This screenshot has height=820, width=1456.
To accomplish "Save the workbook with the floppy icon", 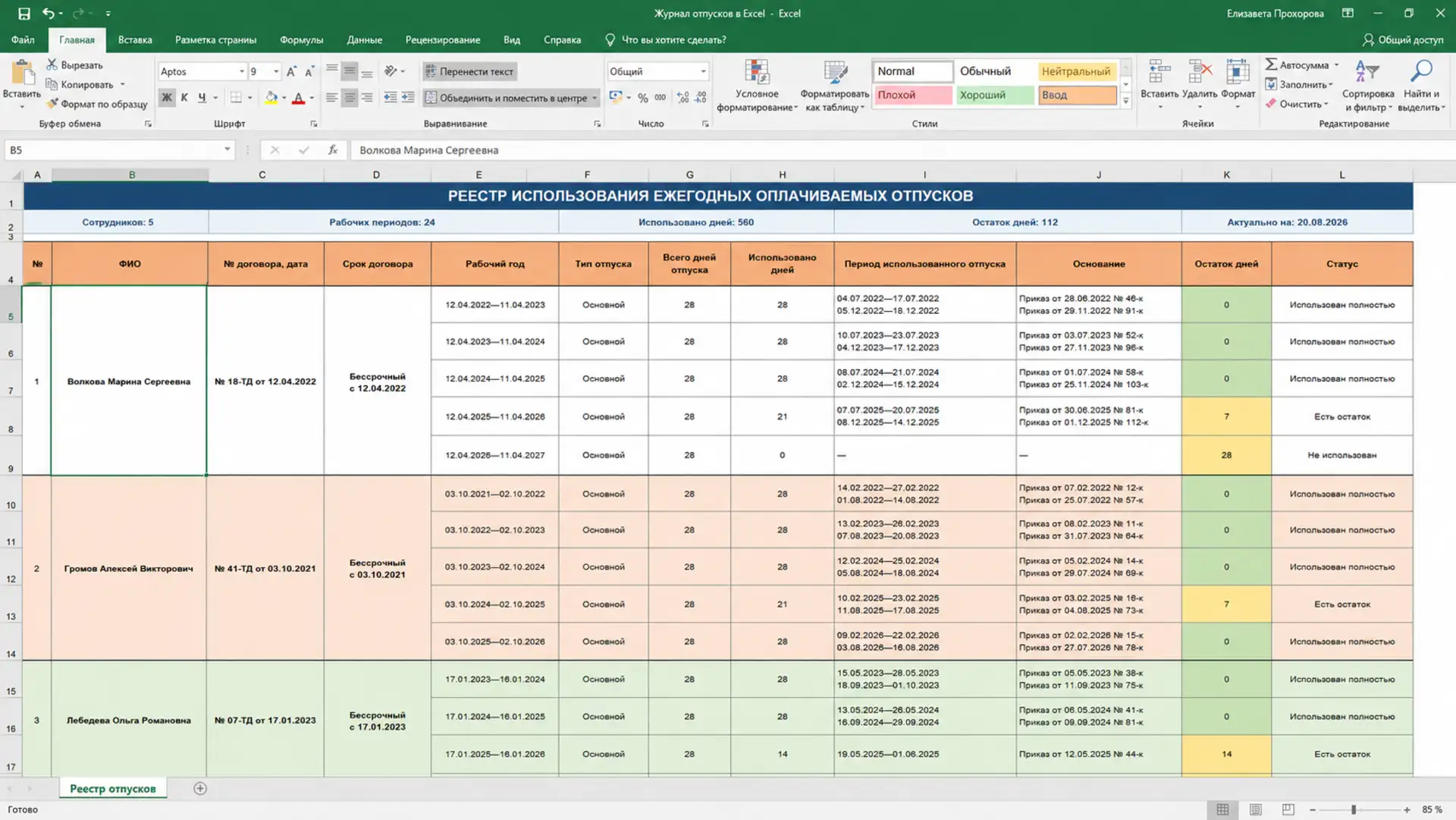I will [x=24, y=13].
